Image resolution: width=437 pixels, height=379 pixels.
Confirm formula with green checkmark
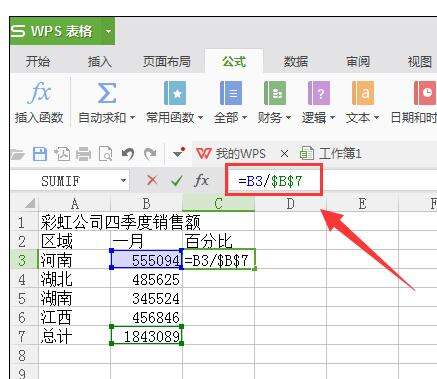click(177, 181)
